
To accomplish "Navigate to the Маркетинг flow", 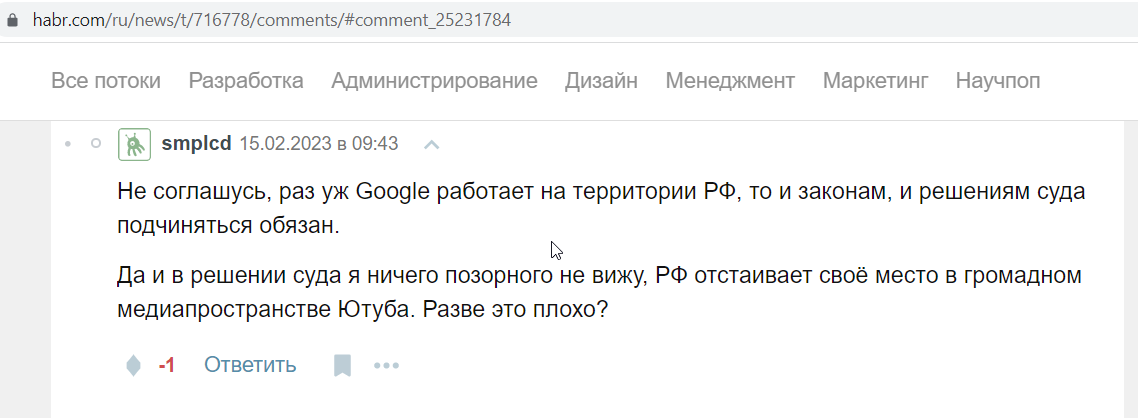I will pos(875,81).
